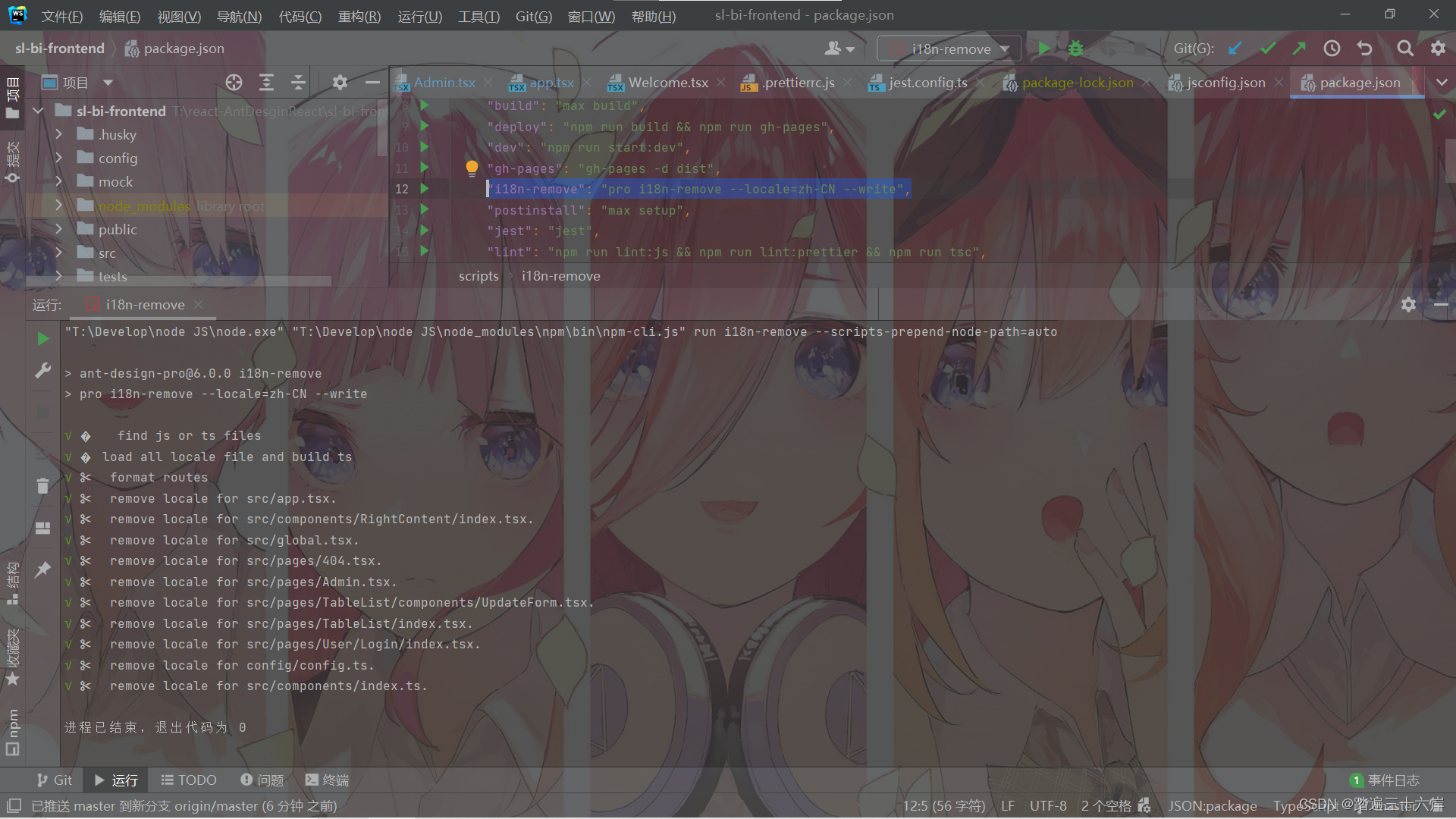
Task: Open the Git tool window button
Action: coord(54,780)
